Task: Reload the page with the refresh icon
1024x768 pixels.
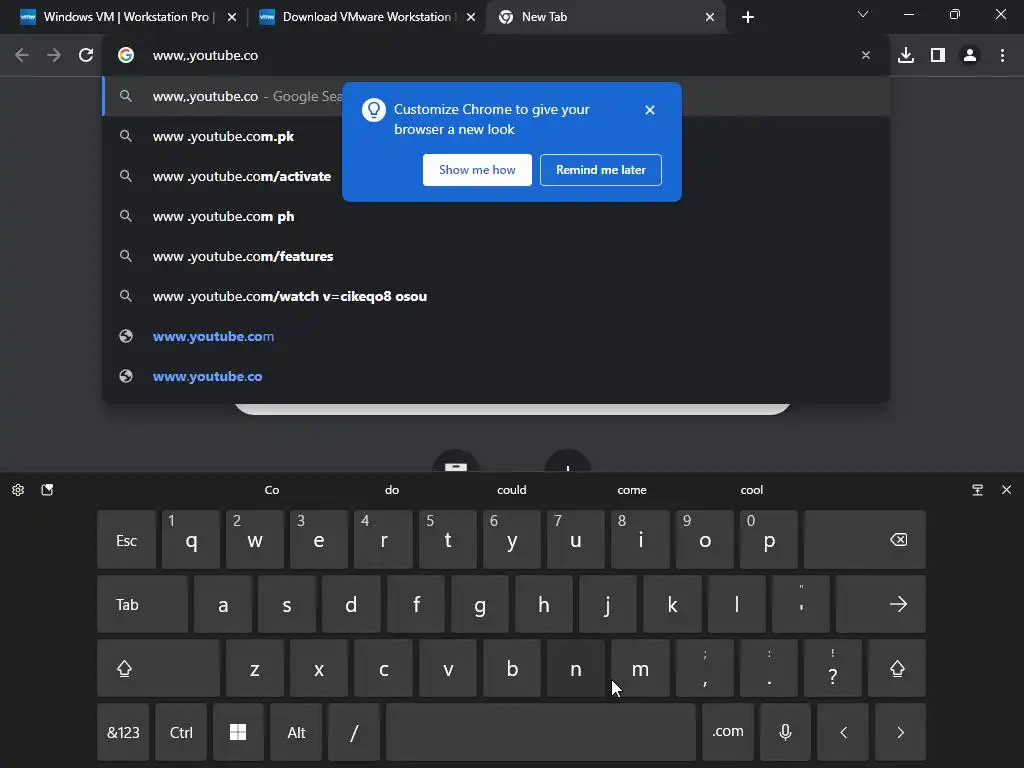Action: (86, 56)
